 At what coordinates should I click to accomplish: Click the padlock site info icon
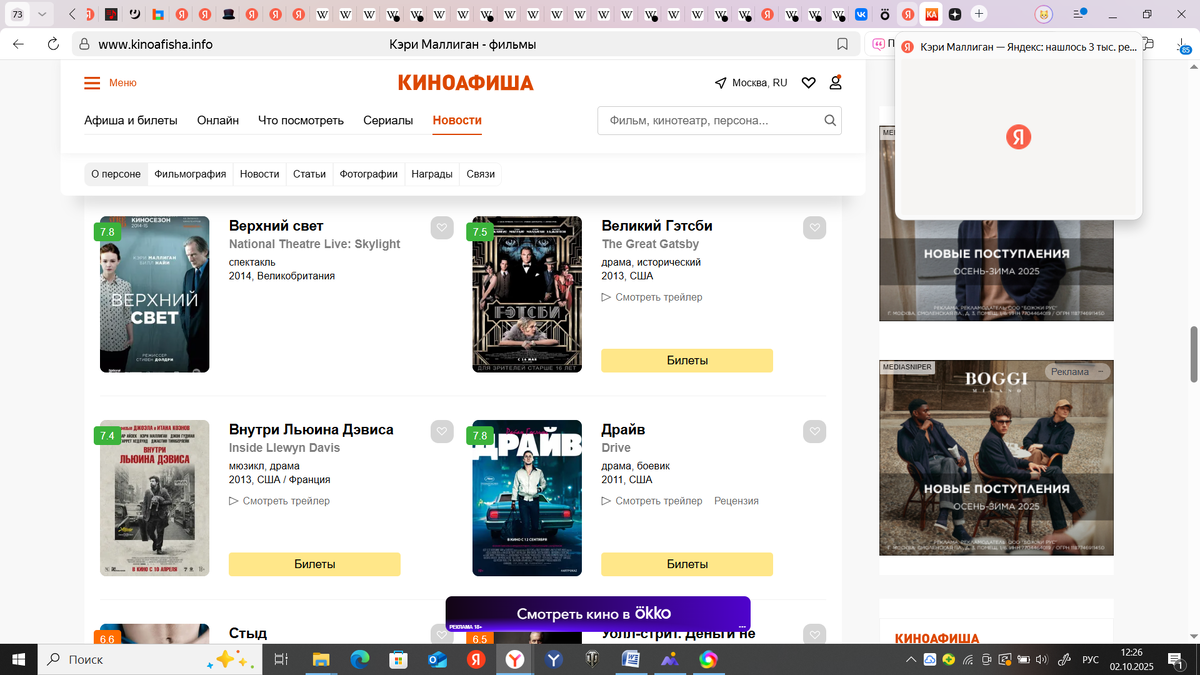click(85, 44)
